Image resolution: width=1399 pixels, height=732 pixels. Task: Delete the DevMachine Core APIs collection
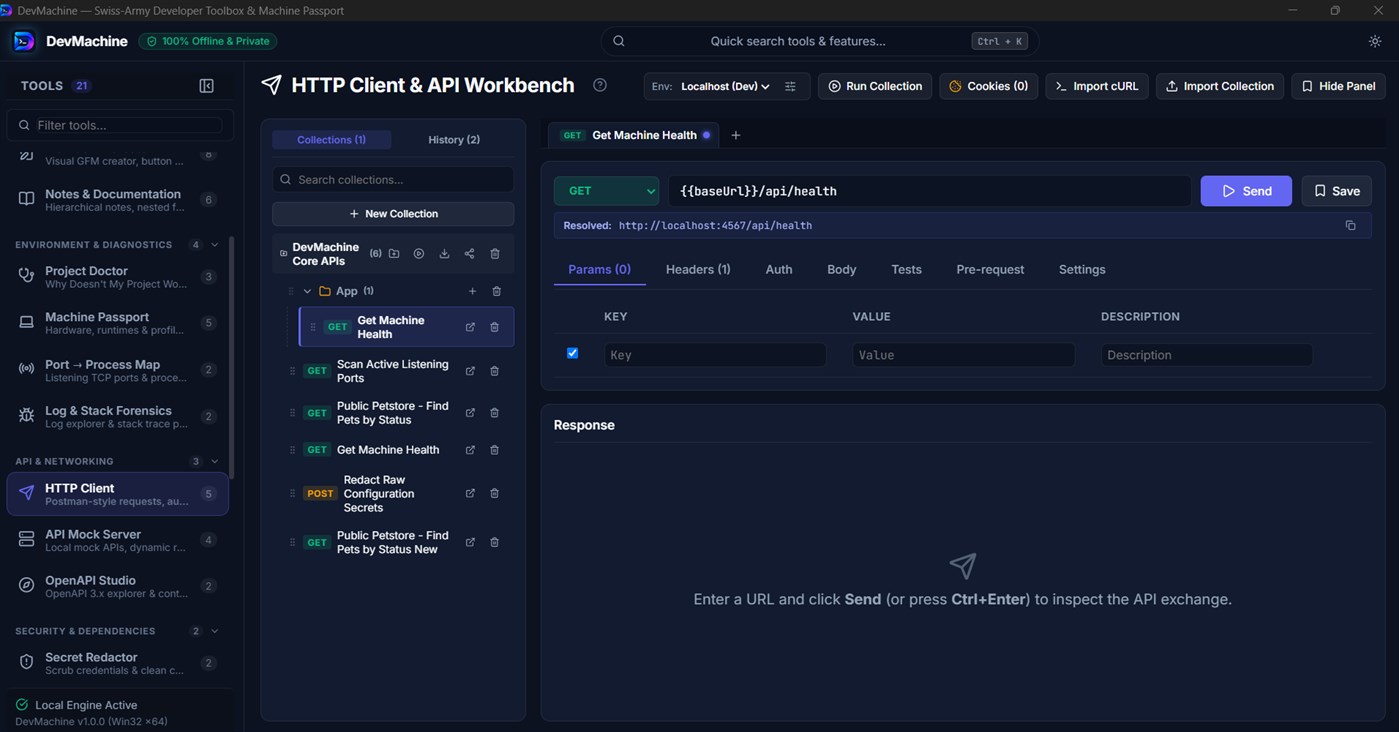pos(495,254)
